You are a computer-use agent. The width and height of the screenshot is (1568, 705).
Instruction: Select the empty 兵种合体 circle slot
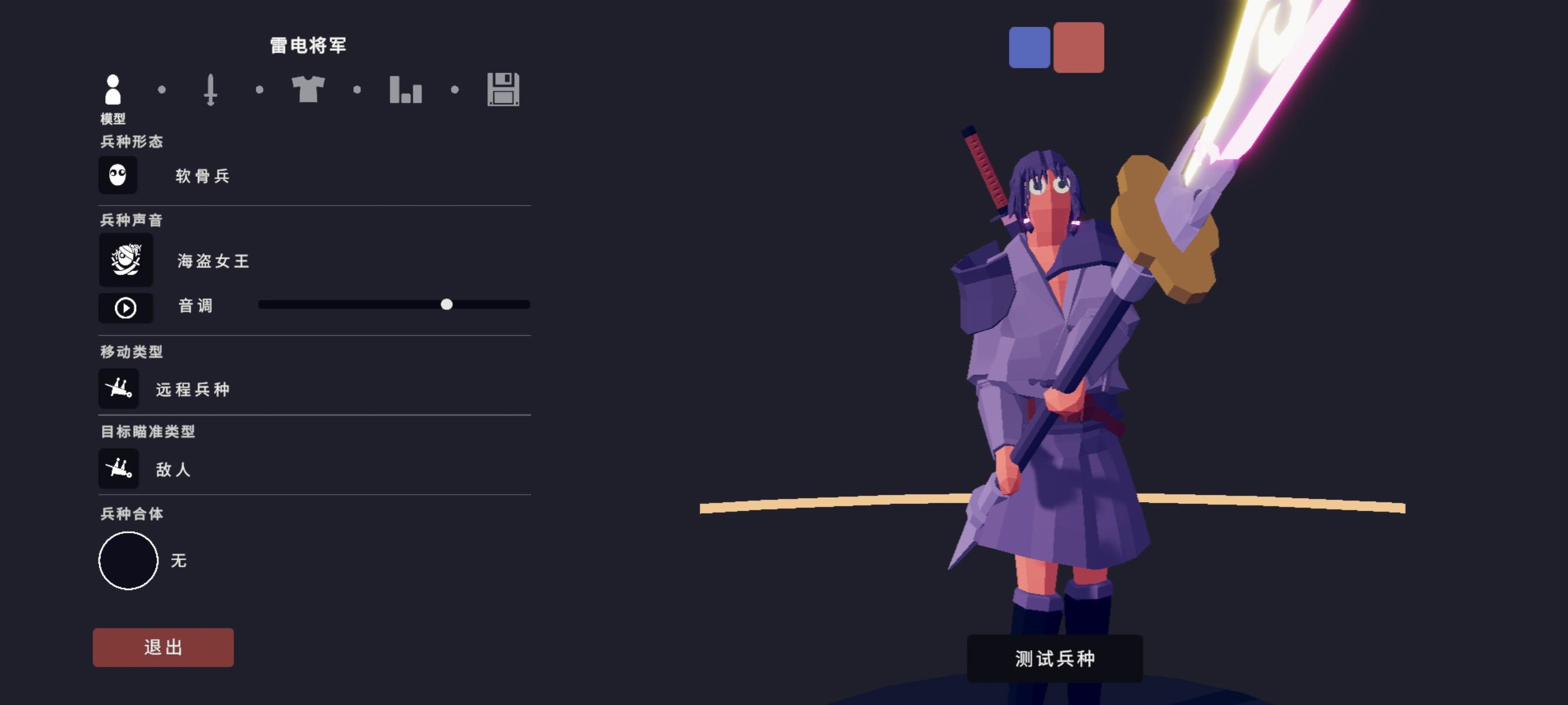click(128, 561)
